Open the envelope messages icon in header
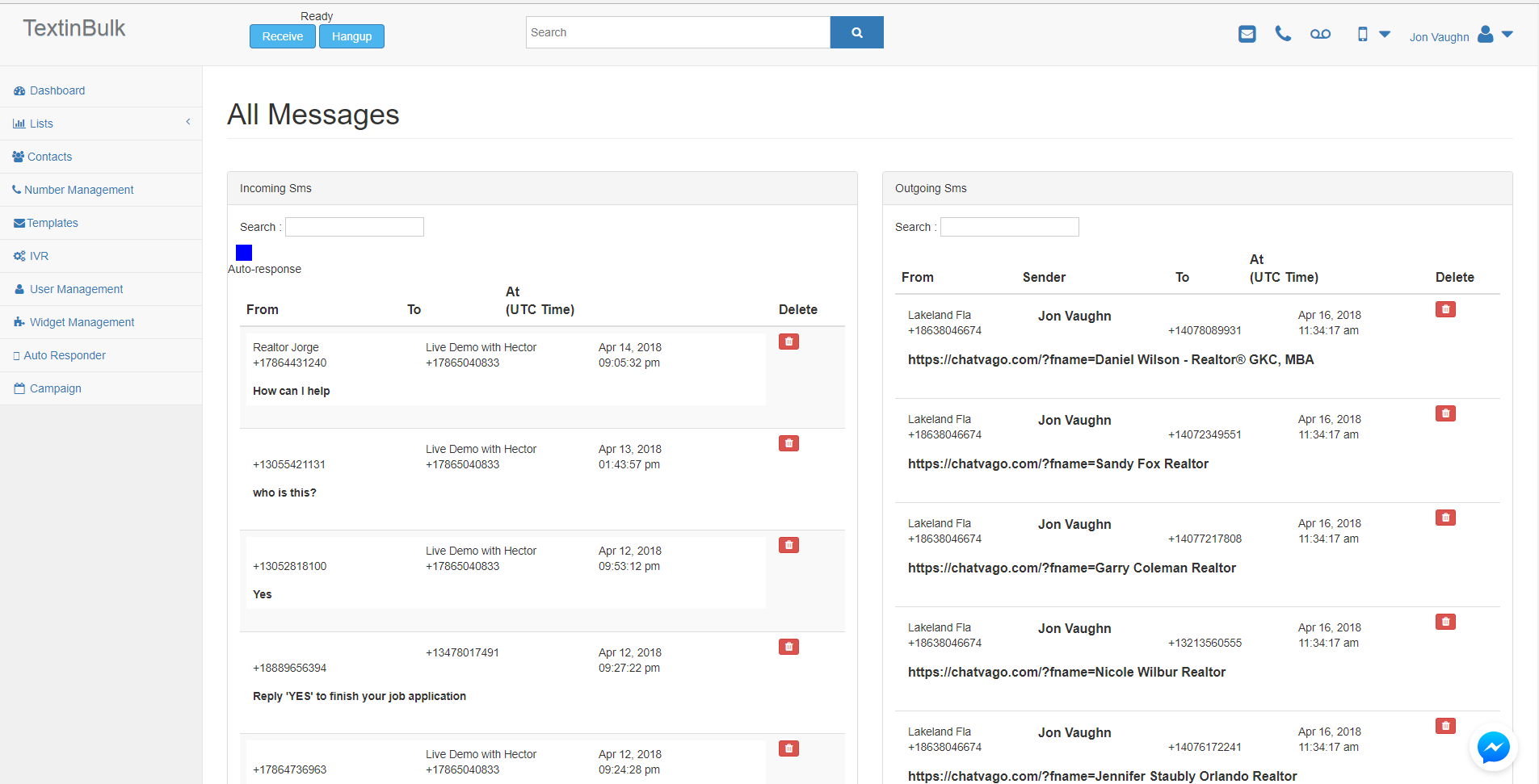 tap(1247, 34)
